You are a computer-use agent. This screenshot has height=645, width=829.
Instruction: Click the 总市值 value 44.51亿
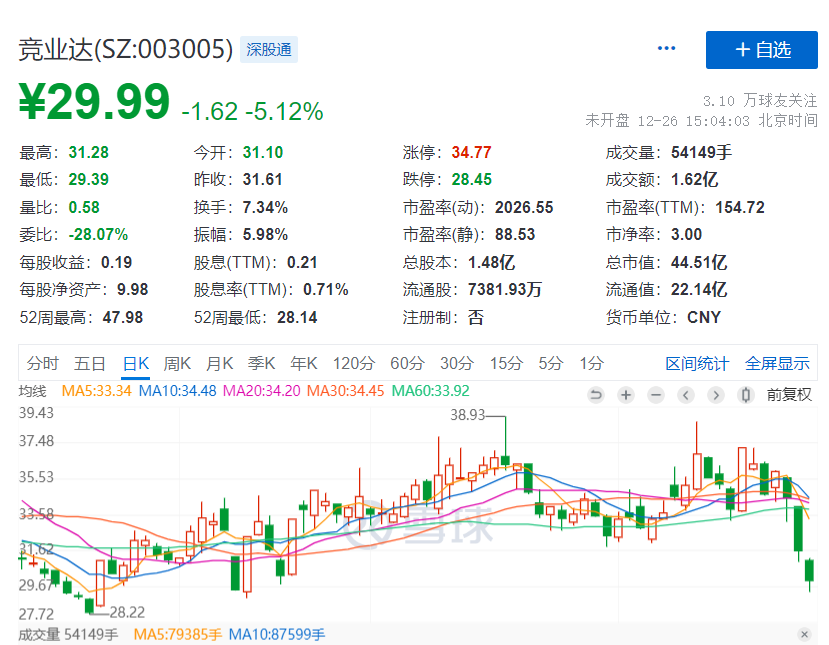pyautogui.click(x=699, y=262)
